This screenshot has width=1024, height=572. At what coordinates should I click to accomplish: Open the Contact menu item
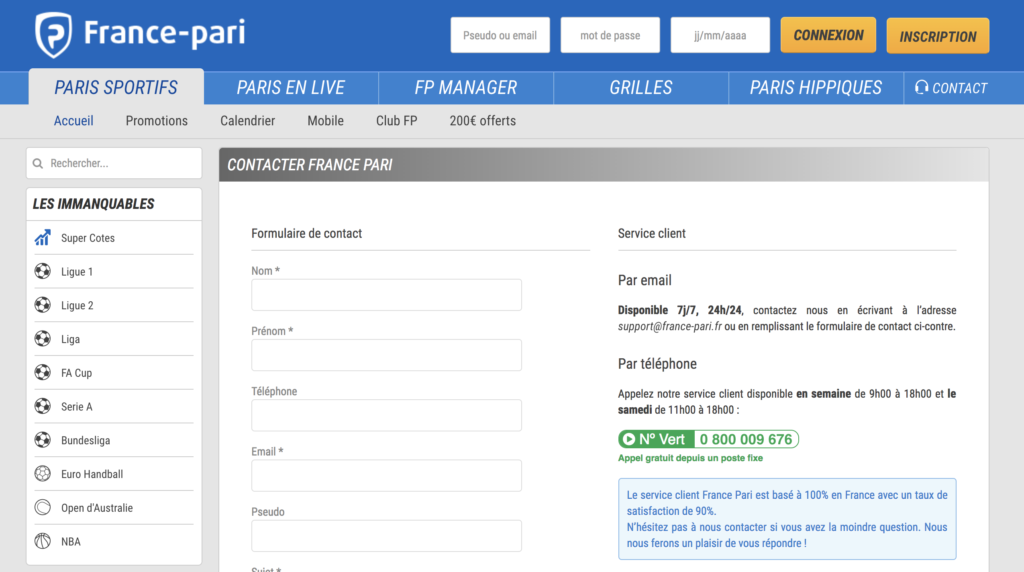click(951, 87)
